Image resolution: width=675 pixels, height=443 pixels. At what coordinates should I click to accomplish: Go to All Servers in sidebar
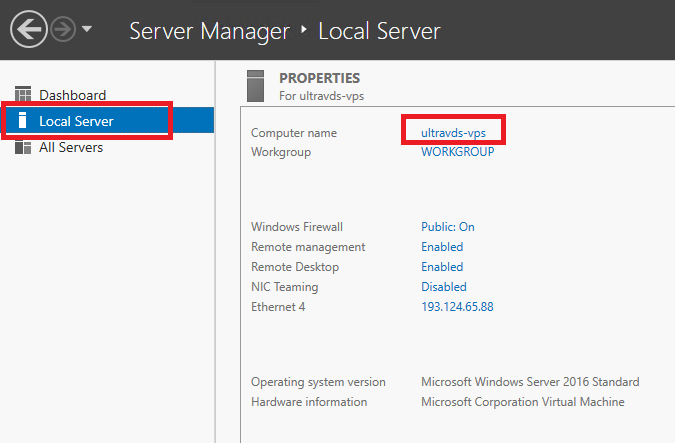pos(71,147)
